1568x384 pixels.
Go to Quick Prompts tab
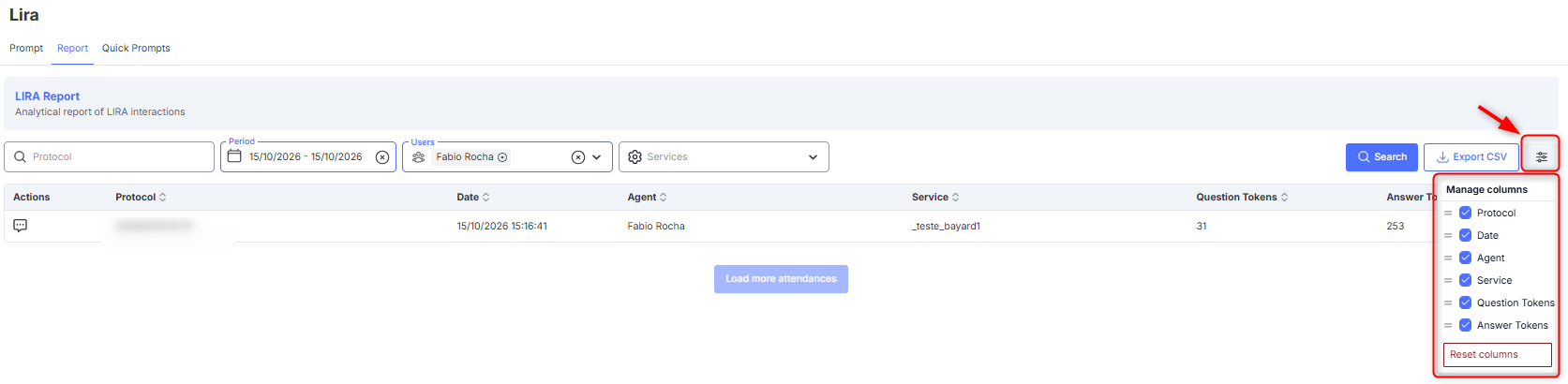click(136, 48)
